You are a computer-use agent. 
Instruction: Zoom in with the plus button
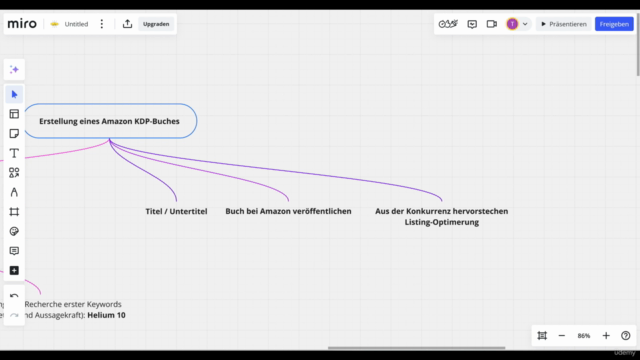click(x=606, y=336)
